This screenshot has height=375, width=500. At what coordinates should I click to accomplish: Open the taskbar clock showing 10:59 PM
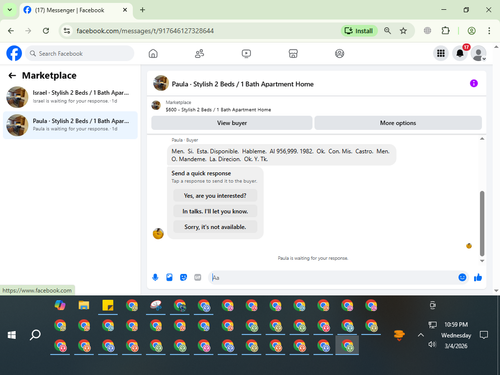click(456, 335)
